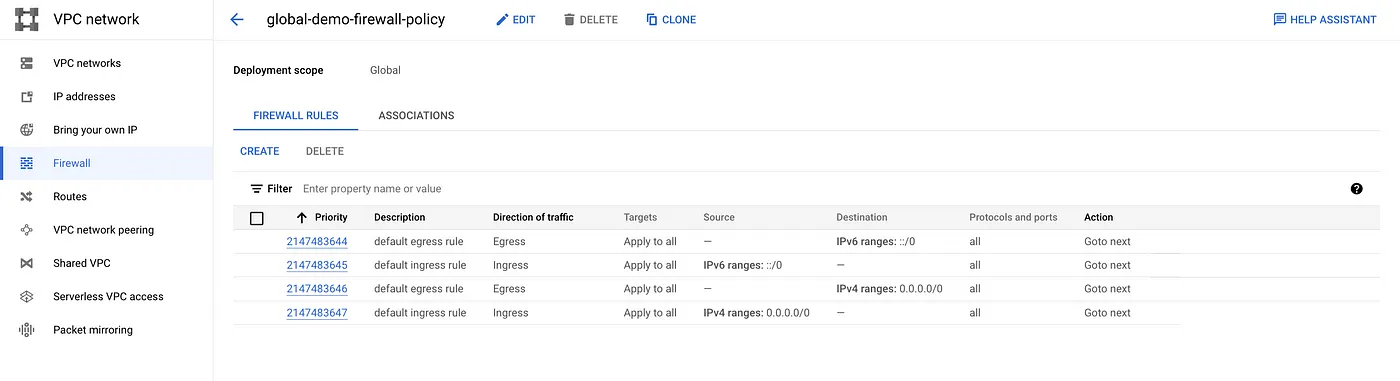Image resolution: width=1400 pixels, height=381 pixels.
Task: Click the Routes sidebar icon
Action: click(27, 197)
